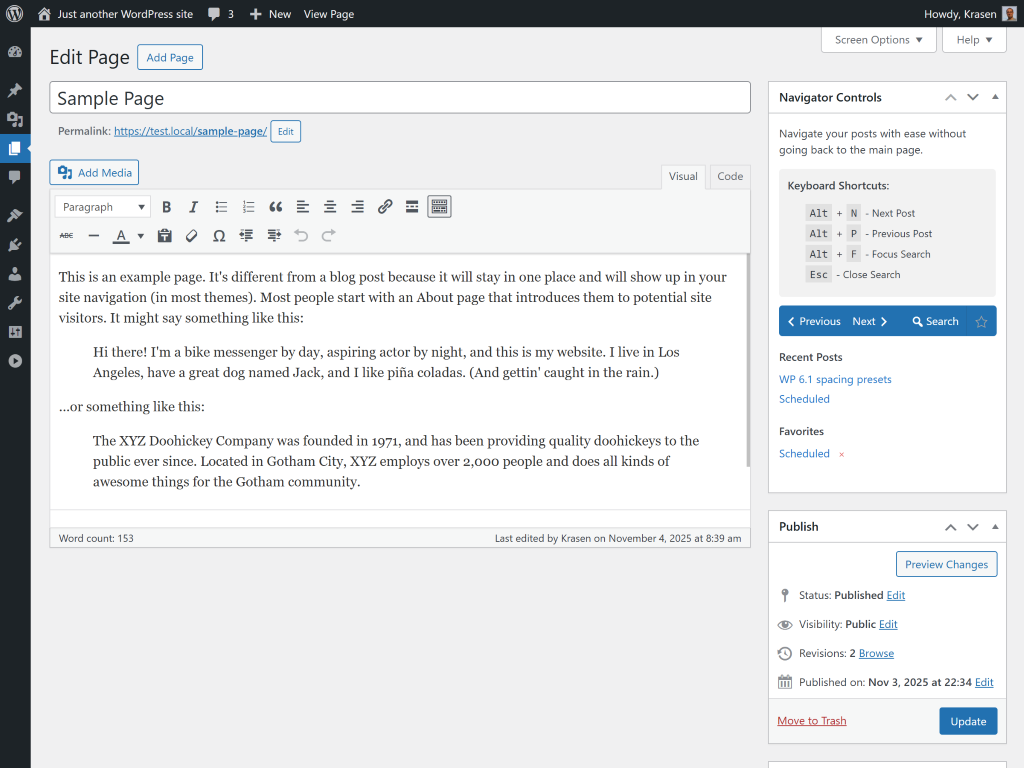Image resolution: width=1024 pixels, height=768 pixels.
Task: Switch to the Code editor tab
Action: [730, 176]
